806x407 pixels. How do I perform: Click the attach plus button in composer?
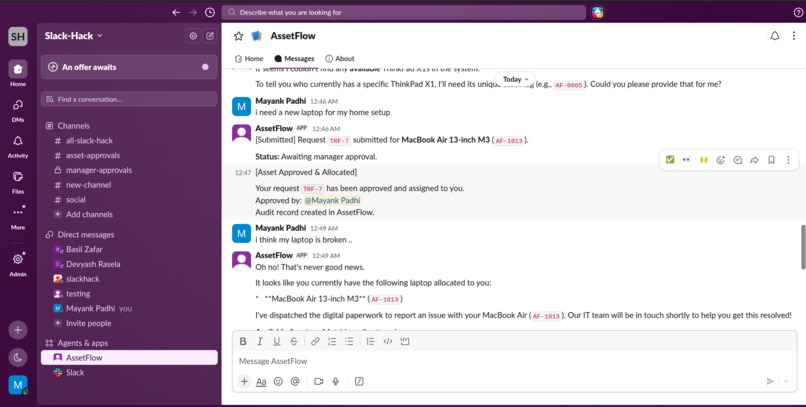tap(245, 381)
